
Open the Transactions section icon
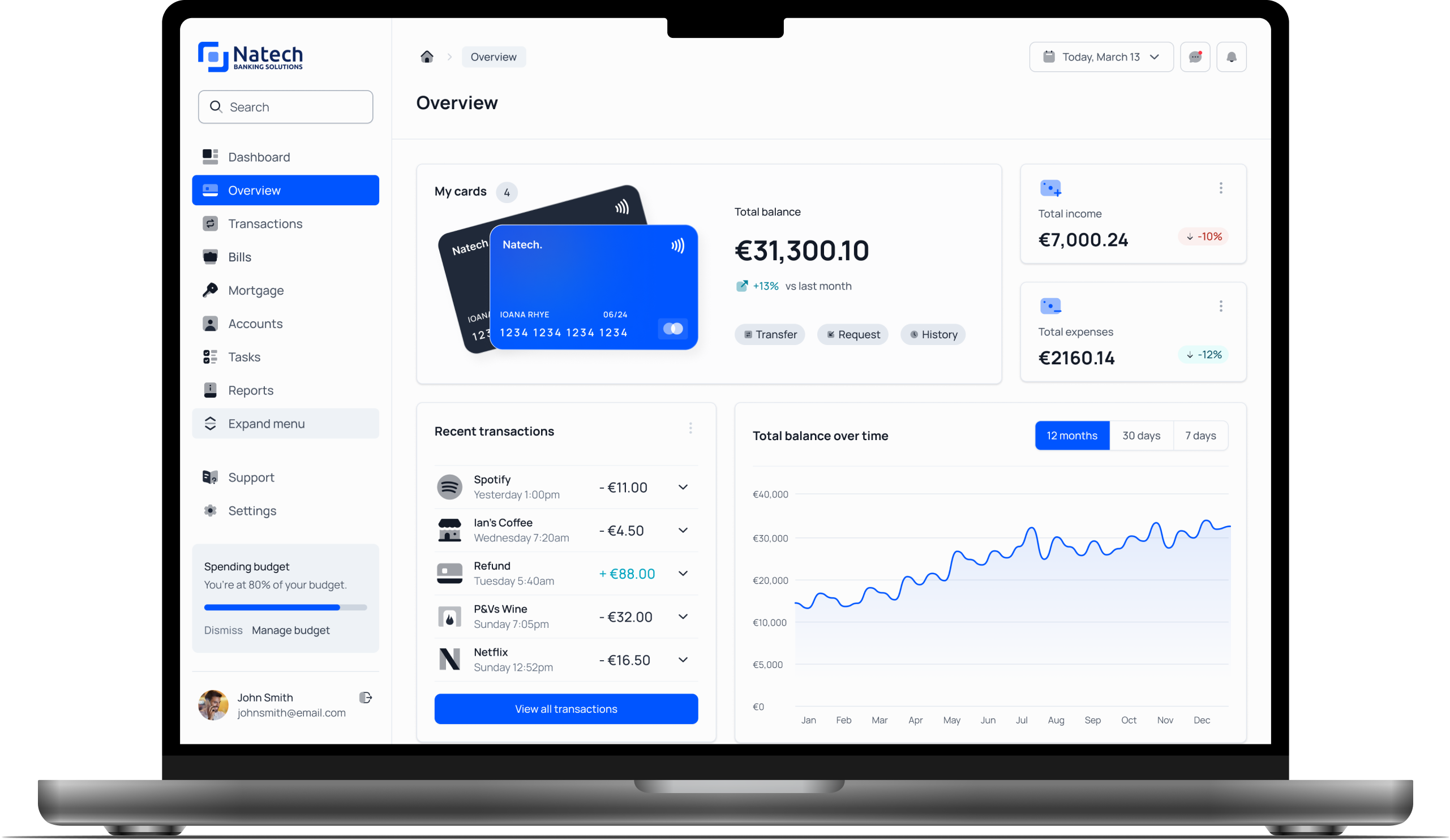(x=209, y=223)
